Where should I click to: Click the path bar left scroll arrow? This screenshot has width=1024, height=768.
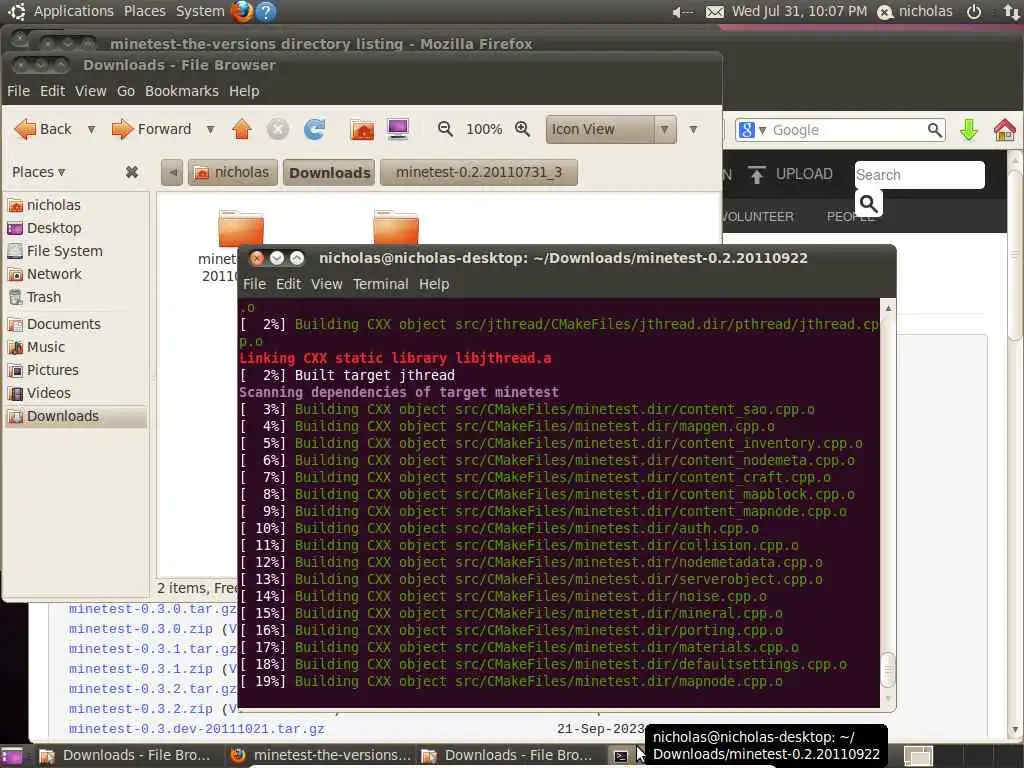(172, 172)
